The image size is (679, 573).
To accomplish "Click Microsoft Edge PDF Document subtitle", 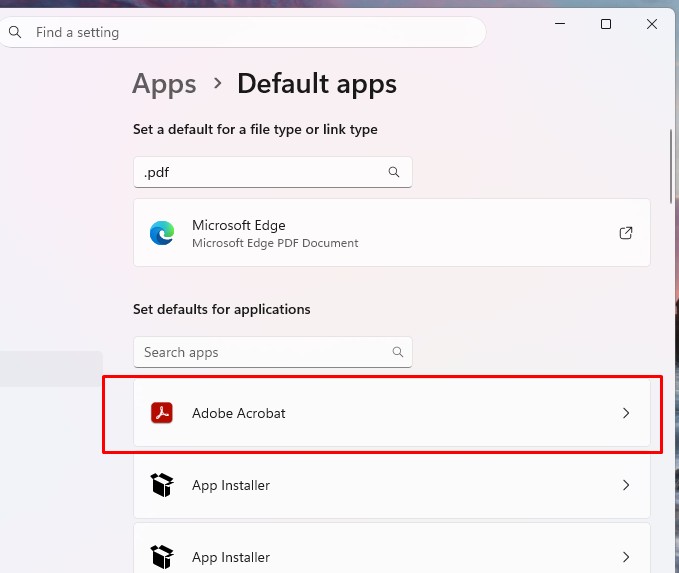I will coord(275,243).
